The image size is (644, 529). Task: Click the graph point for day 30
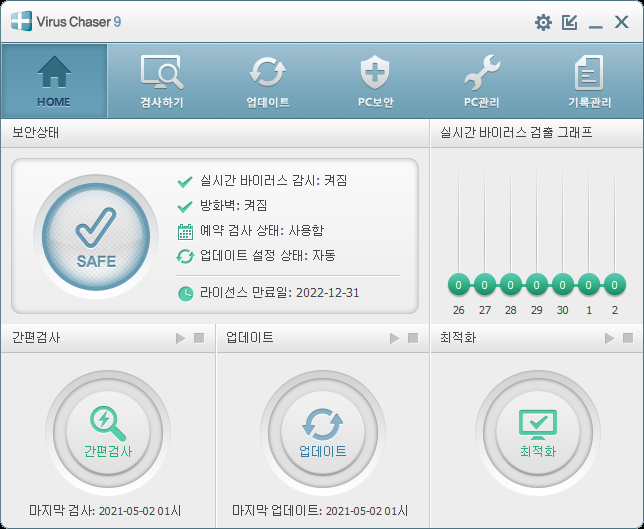pos(563,285)
